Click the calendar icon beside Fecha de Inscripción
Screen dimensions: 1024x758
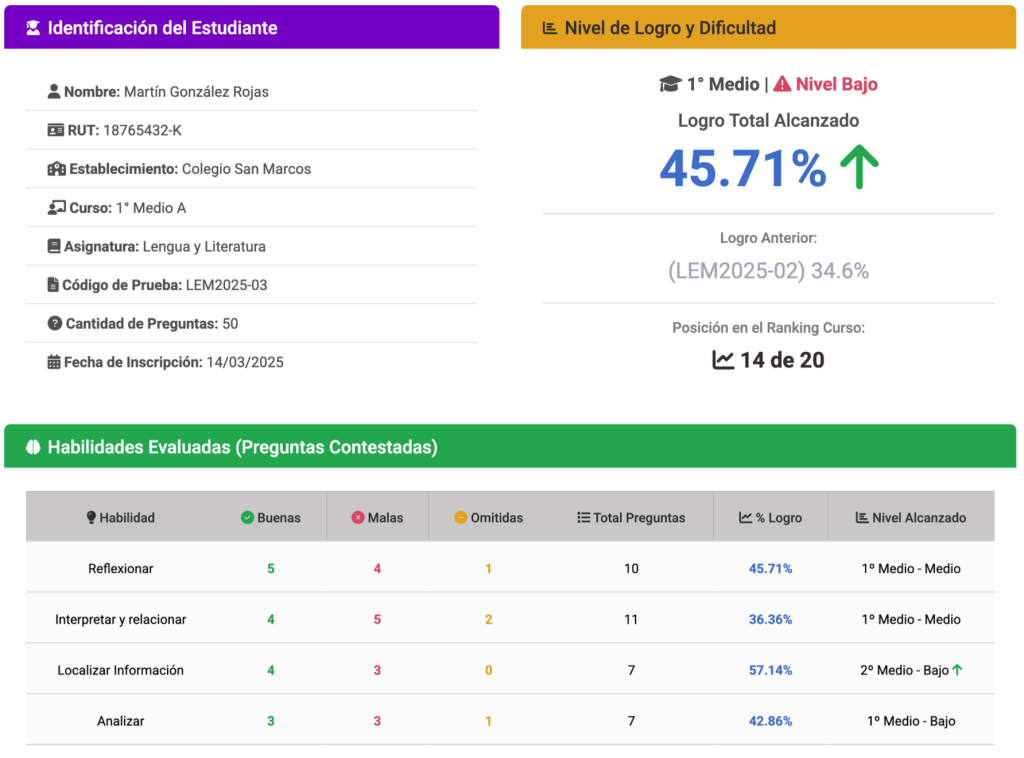pos(54,362)
